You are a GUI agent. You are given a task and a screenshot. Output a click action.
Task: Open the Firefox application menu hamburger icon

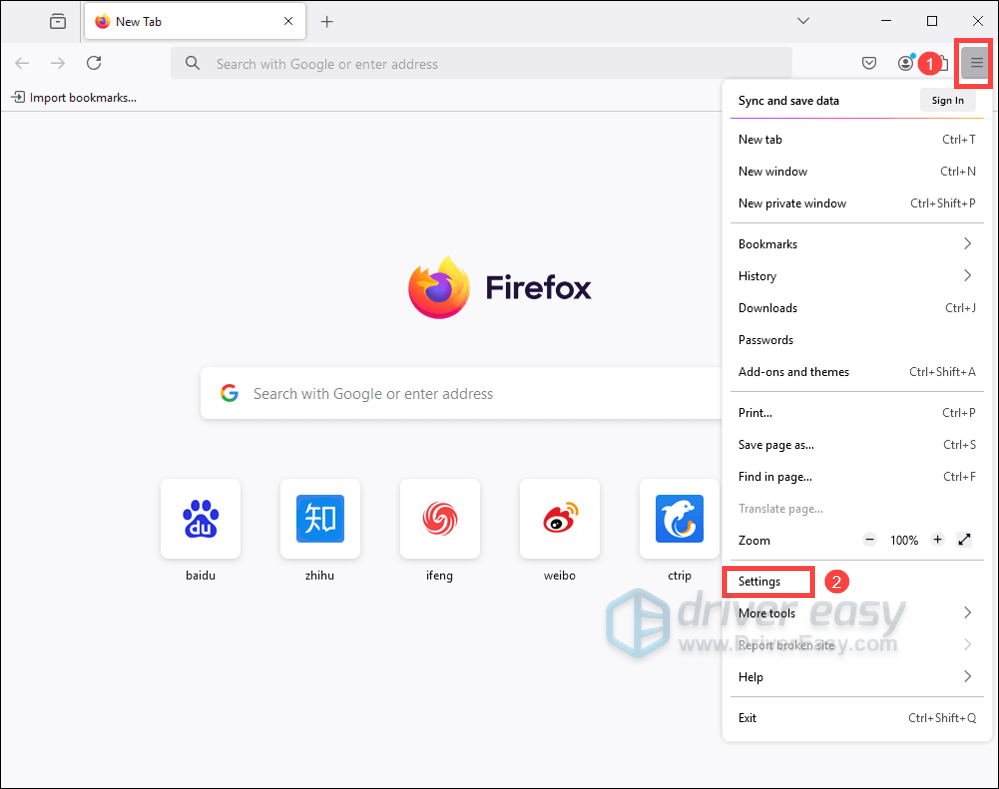[976, 63]
